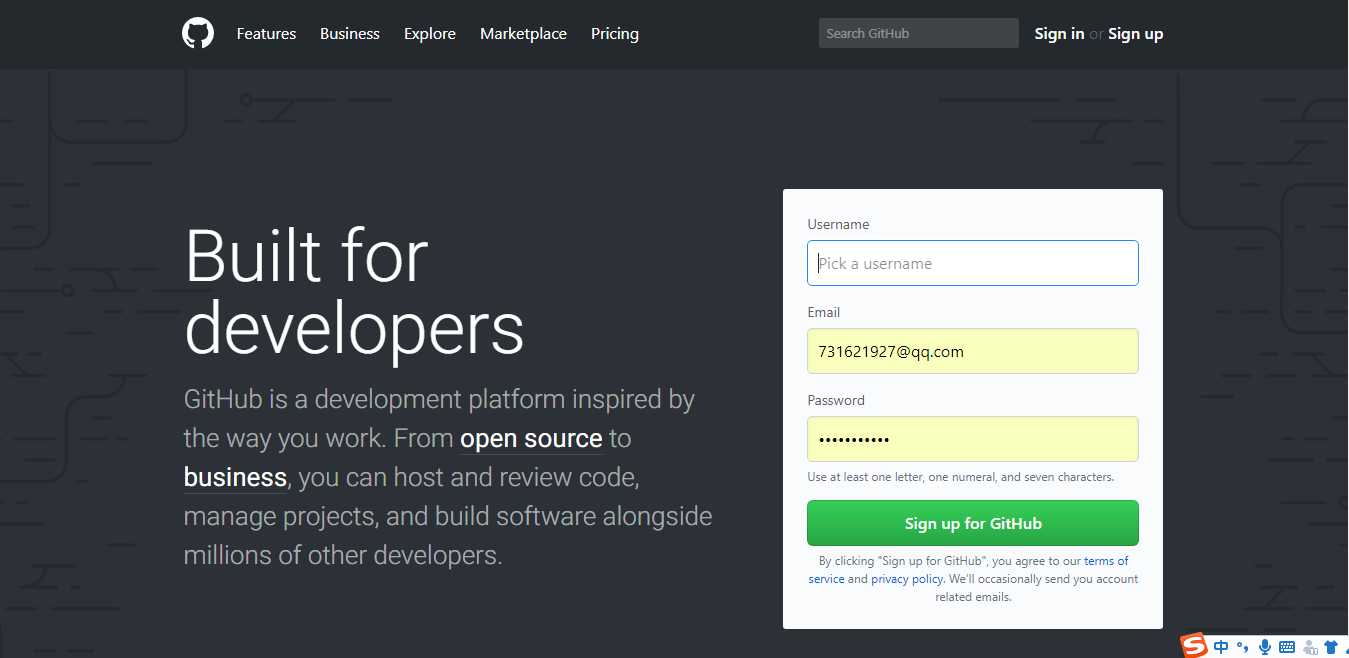1349x658 pixels.
Task: Click the GitHub Octocat logo
Action: 198,33
